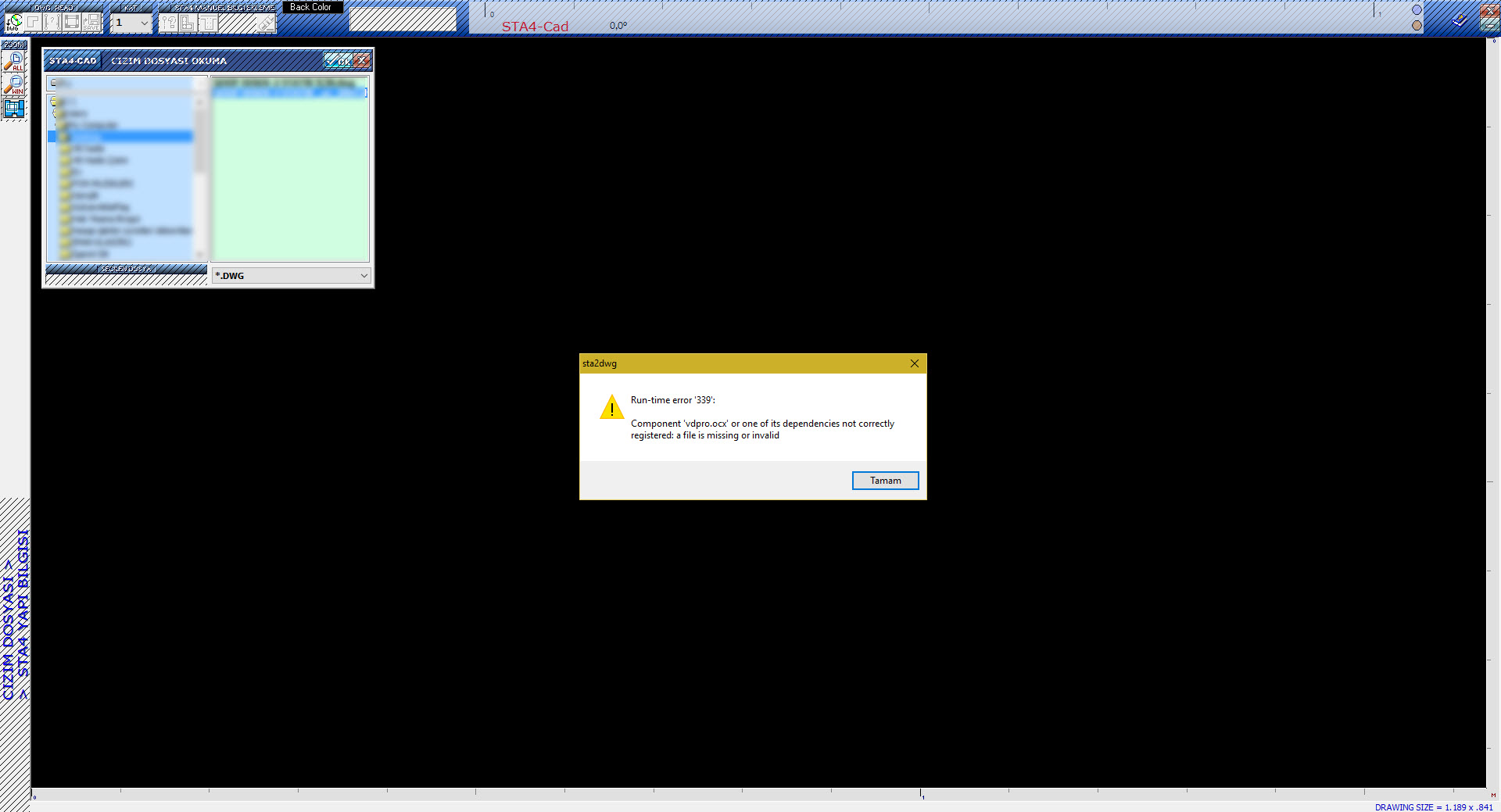Image resolution: width=1501 pixels, height=812 pixels.
Task: Click the Back Color swatch label
Action: pyautogui.click(x=311, y=7)
